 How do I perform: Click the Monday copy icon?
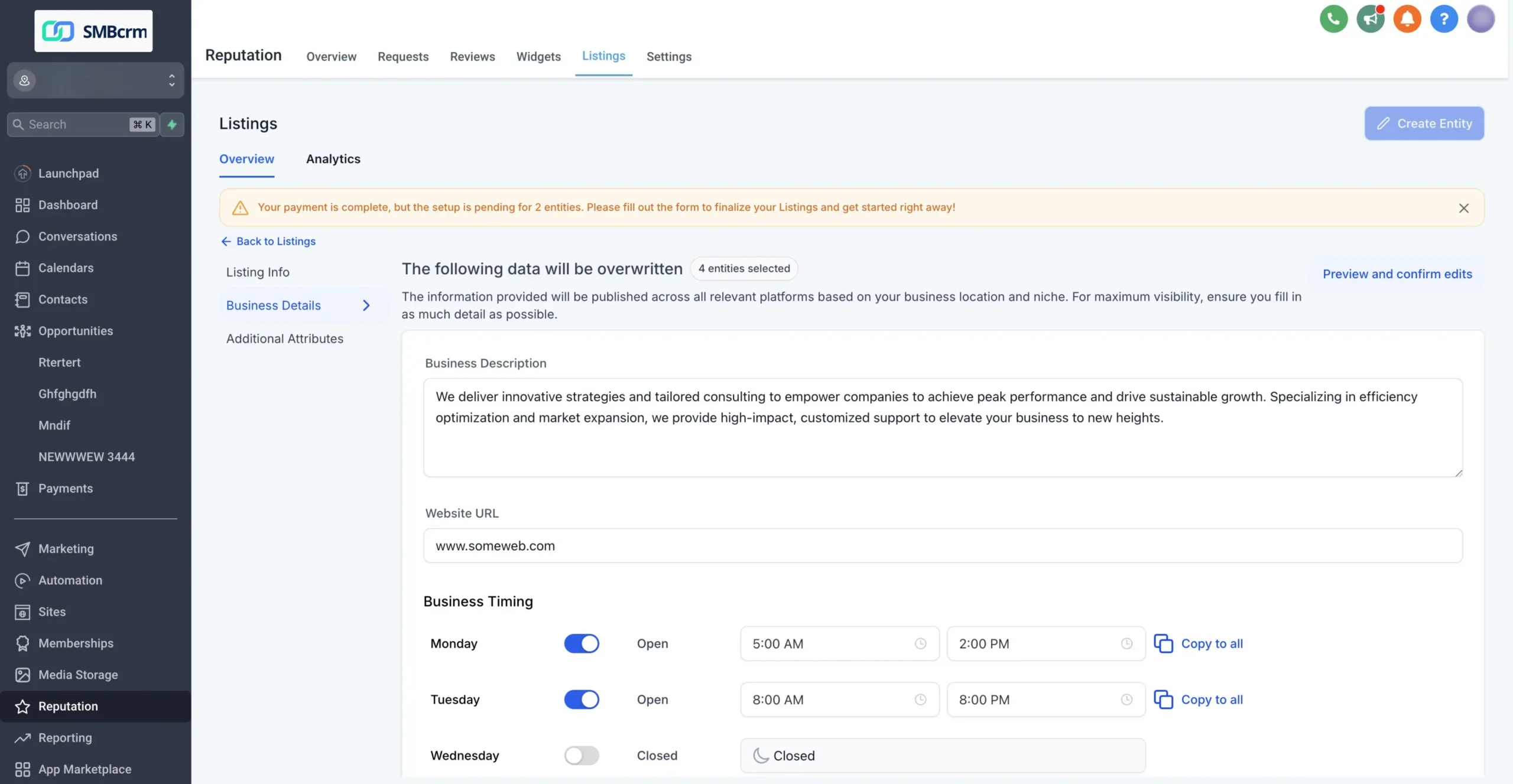pyautogui.click(x=1164, y=643)
